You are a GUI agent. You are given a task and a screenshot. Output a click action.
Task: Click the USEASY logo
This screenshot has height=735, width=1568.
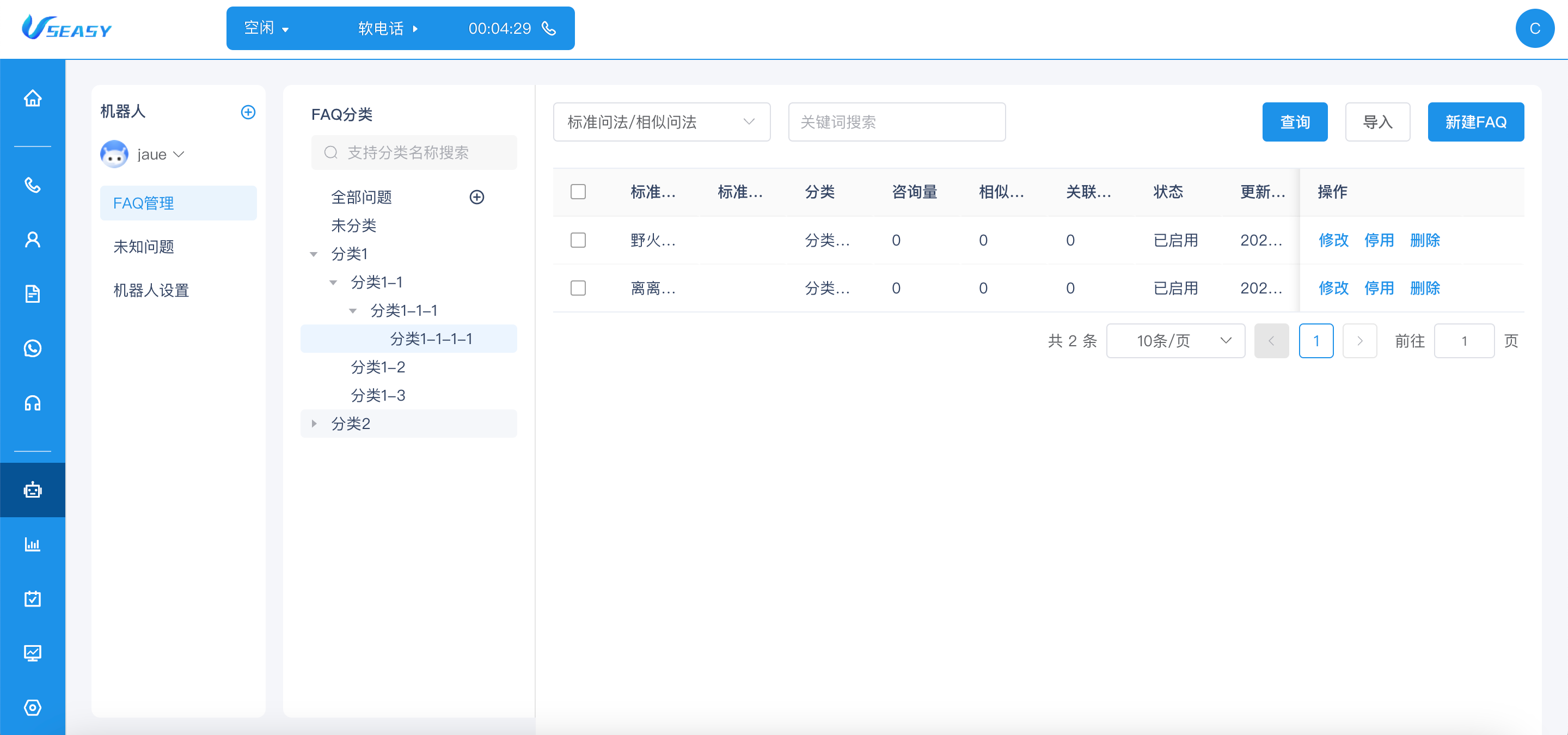[67, 27]
